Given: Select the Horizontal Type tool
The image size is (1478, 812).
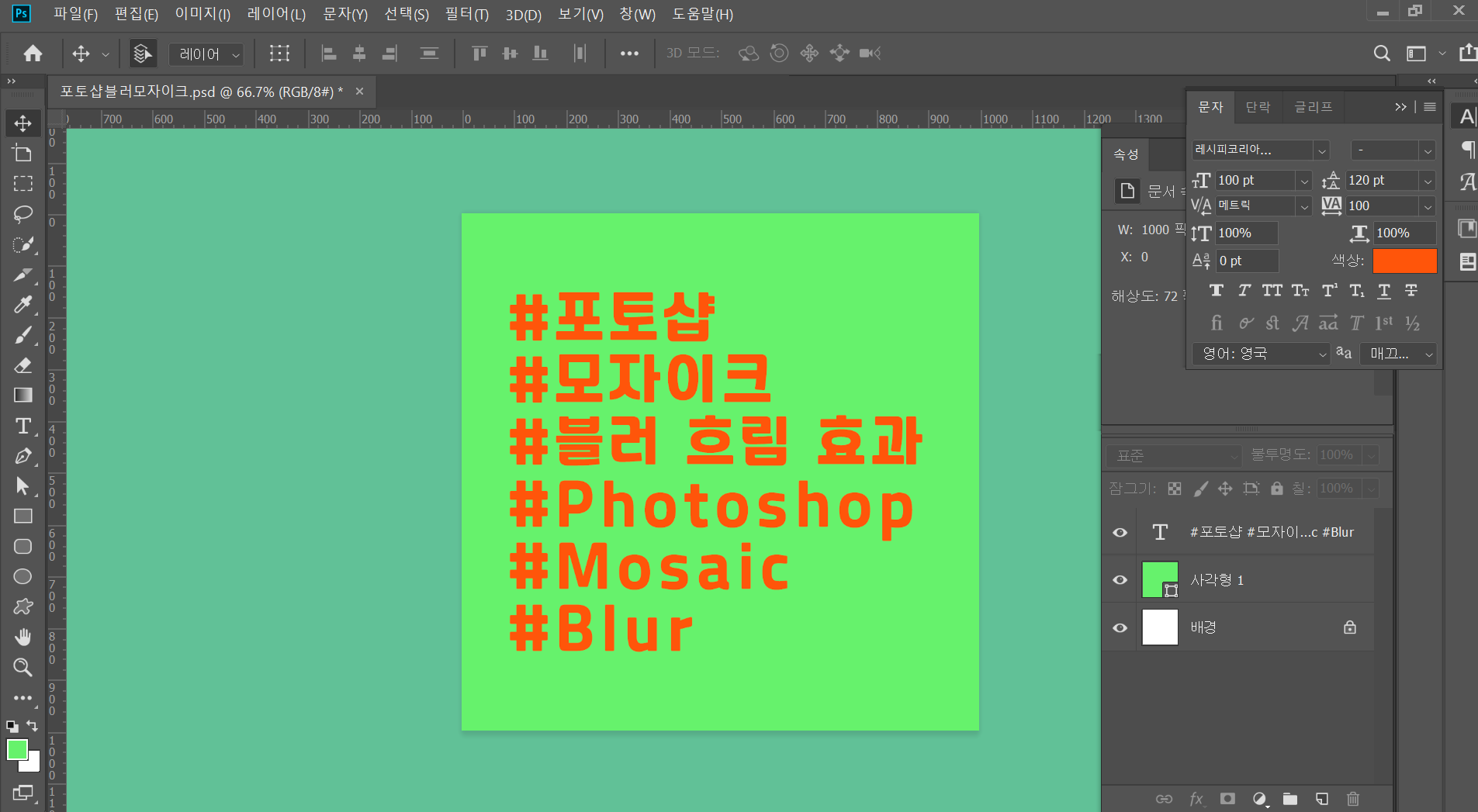Looking at the screenshot, I should [22, 426].
